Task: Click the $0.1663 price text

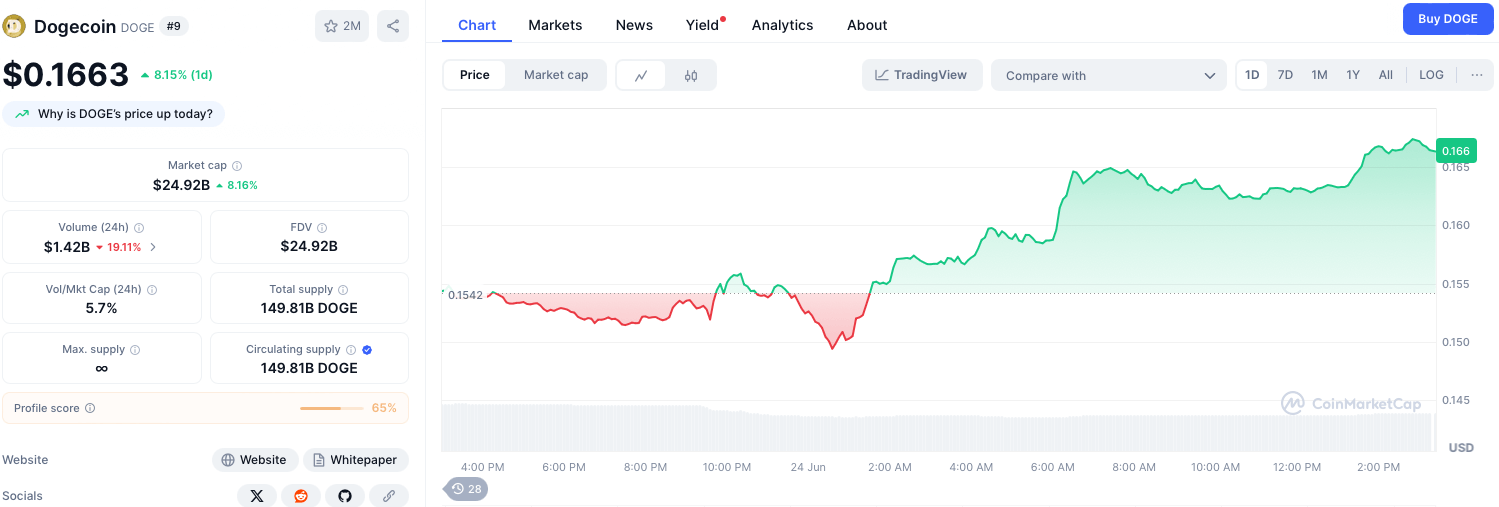Action: (x=66, y=74)
